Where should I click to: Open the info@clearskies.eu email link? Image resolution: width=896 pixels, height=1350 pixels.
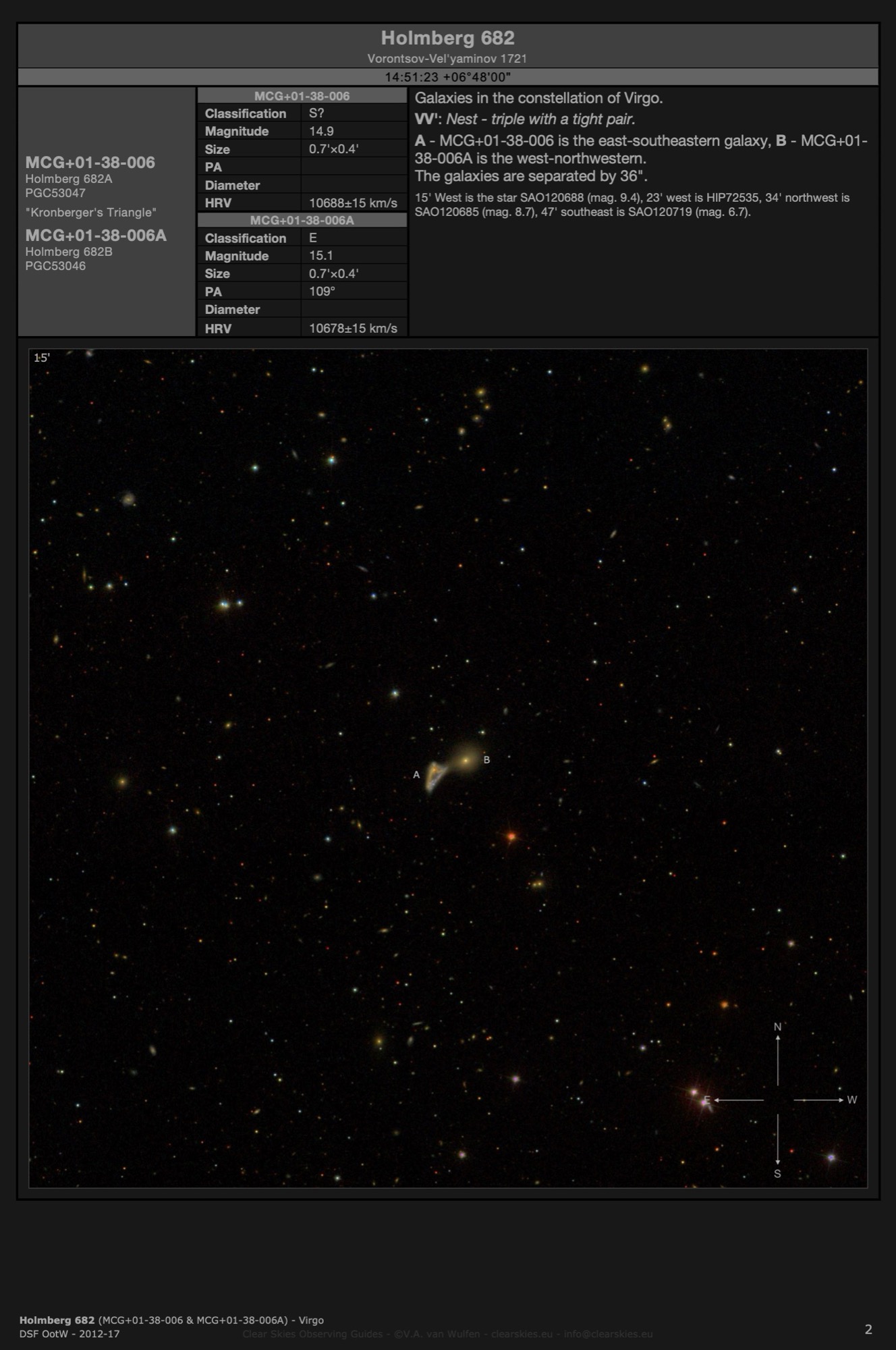click(x=608, y=1334)
